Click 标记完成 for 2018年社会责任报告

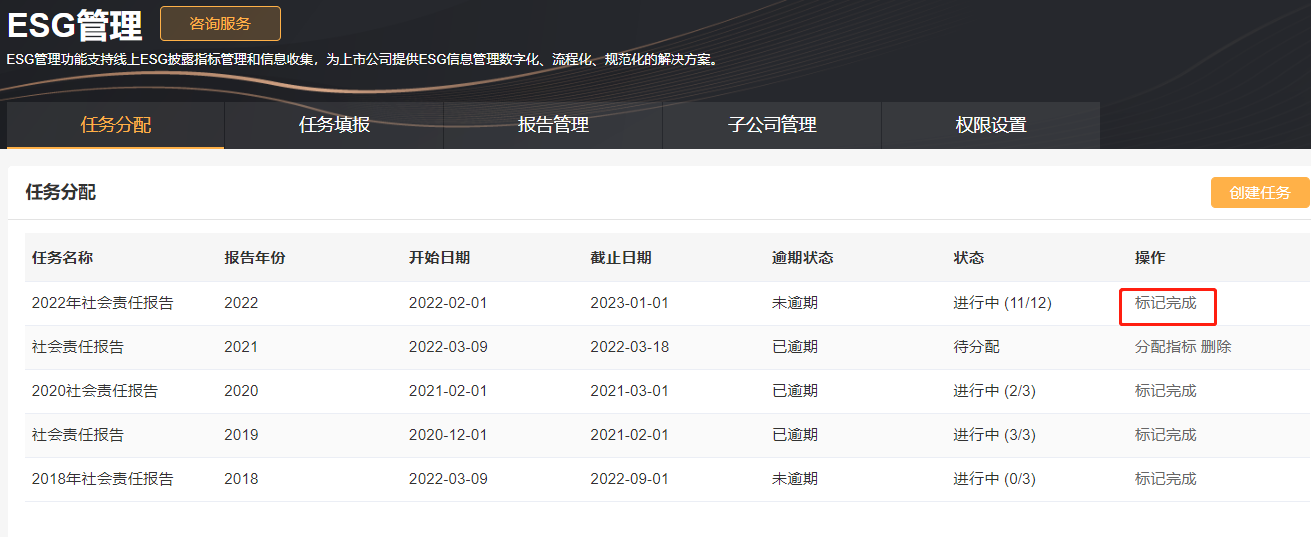pos(1165,479)
